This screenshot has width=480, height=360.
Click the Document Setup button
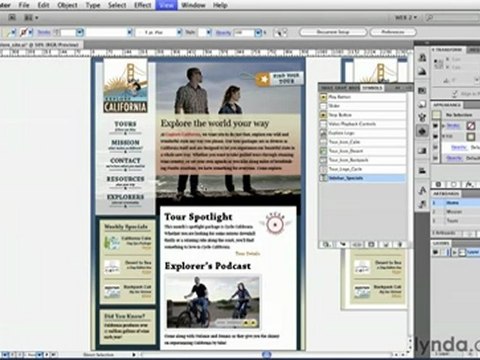click(x=333, y=32)
